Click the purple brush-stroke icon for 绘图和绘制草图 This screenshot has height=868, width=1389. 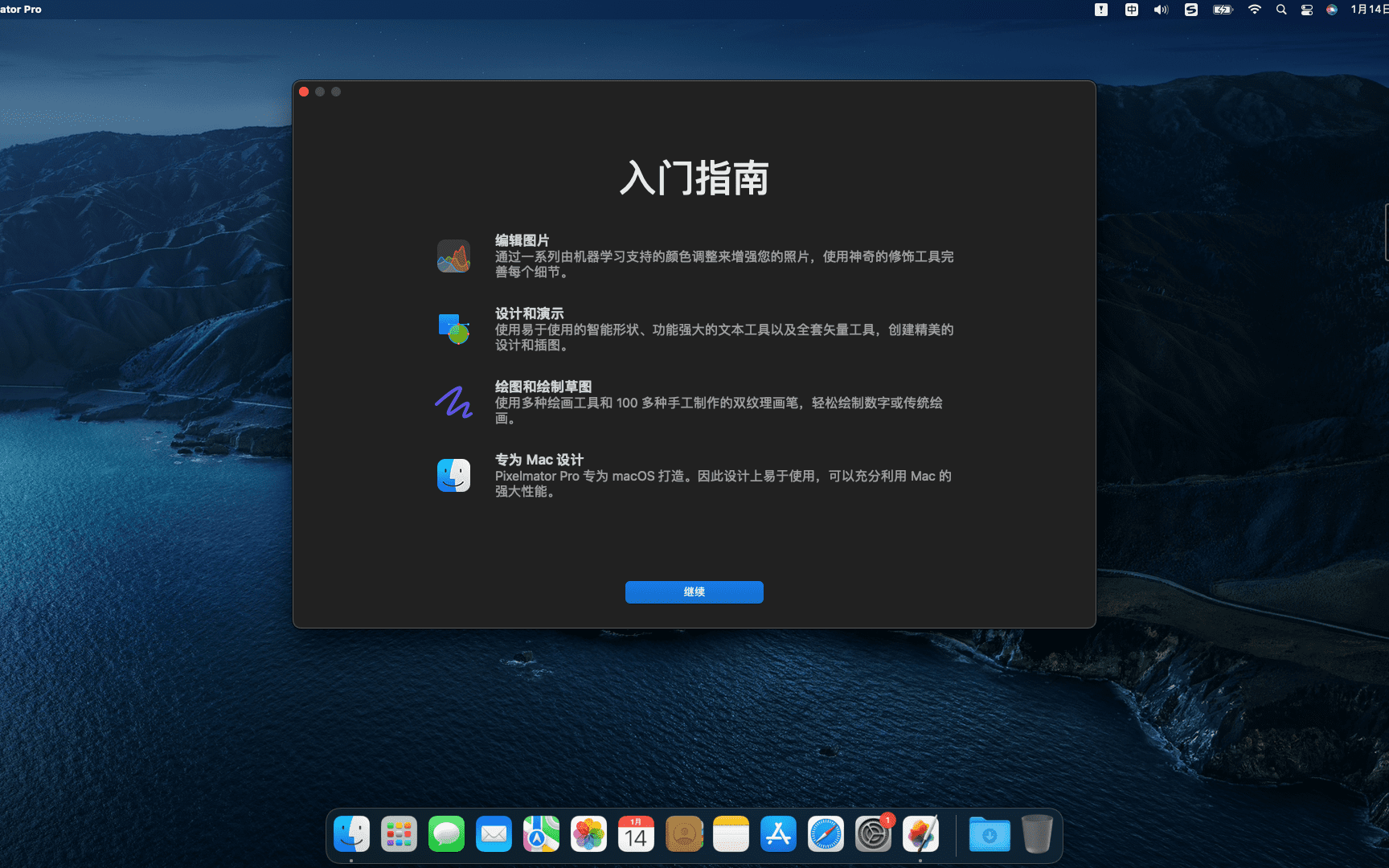click(453, 402)
